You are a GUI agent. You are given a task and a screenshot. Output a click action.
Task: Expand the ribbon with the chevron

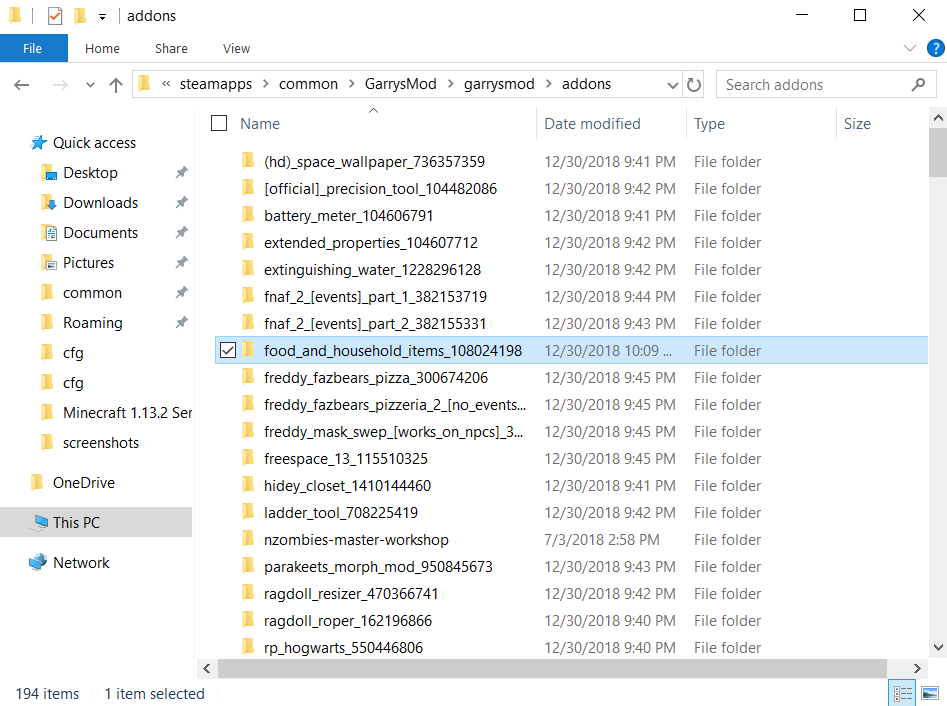pos(910,48)
